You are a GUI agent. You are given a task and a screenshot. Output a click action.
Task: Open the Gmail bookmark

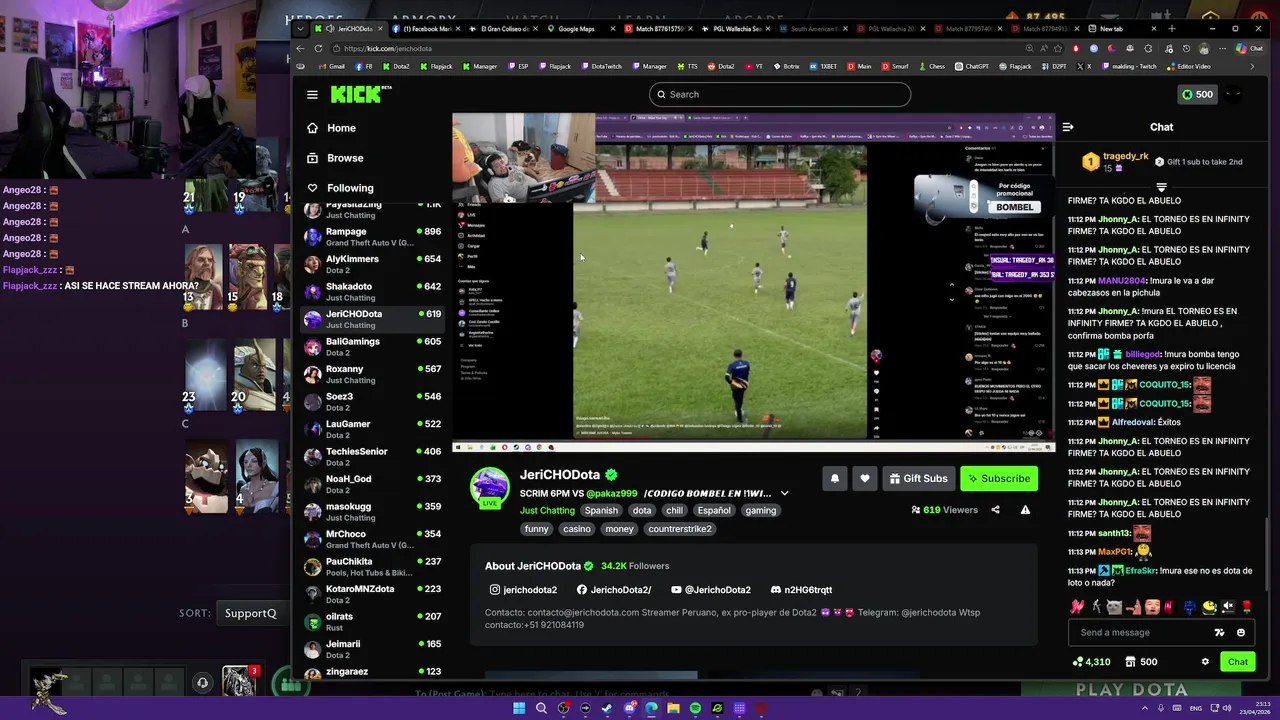(x=331, y=66)
